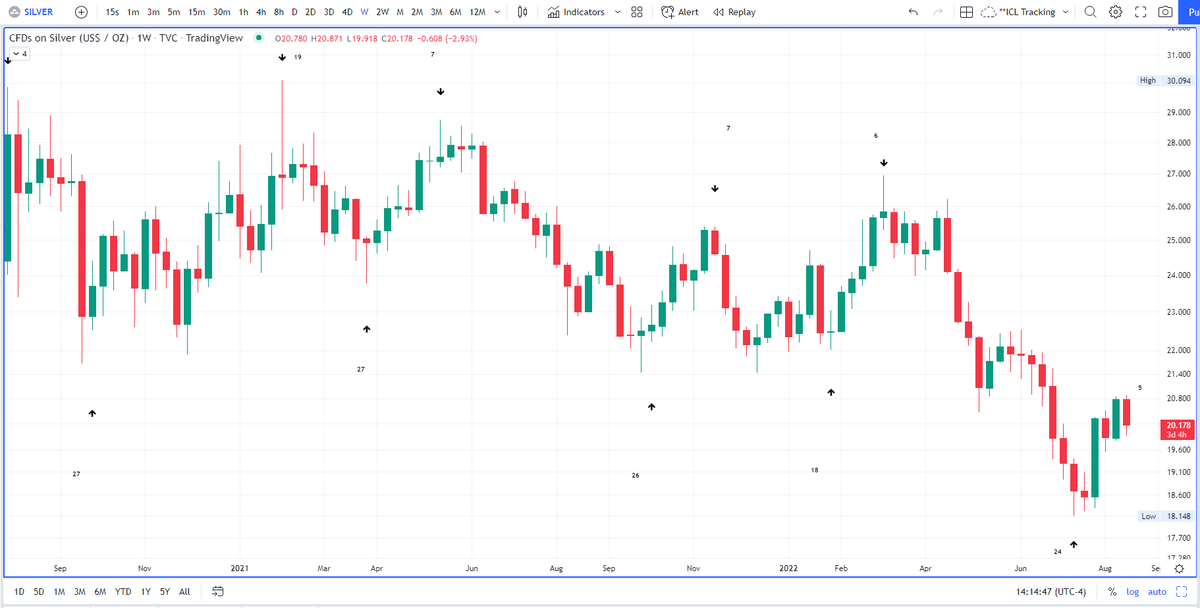Set the date range to 5D

pyautogui.click(x=38, y=591)
